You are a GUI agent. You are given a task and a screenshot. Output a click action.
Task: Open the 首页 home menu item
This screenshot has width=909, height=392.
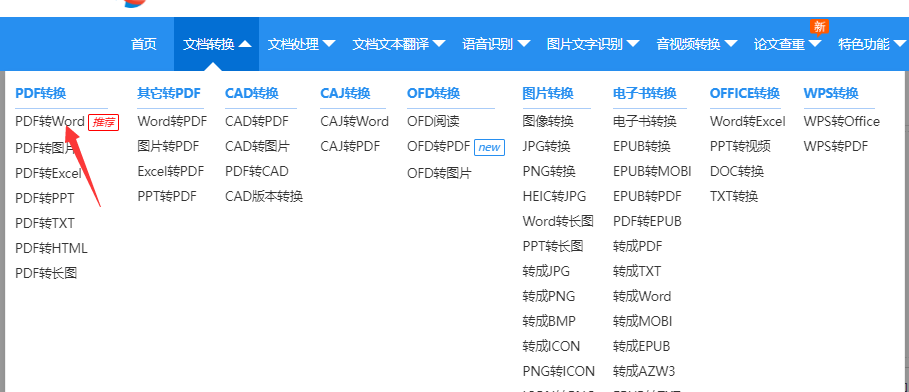point(144,44)
